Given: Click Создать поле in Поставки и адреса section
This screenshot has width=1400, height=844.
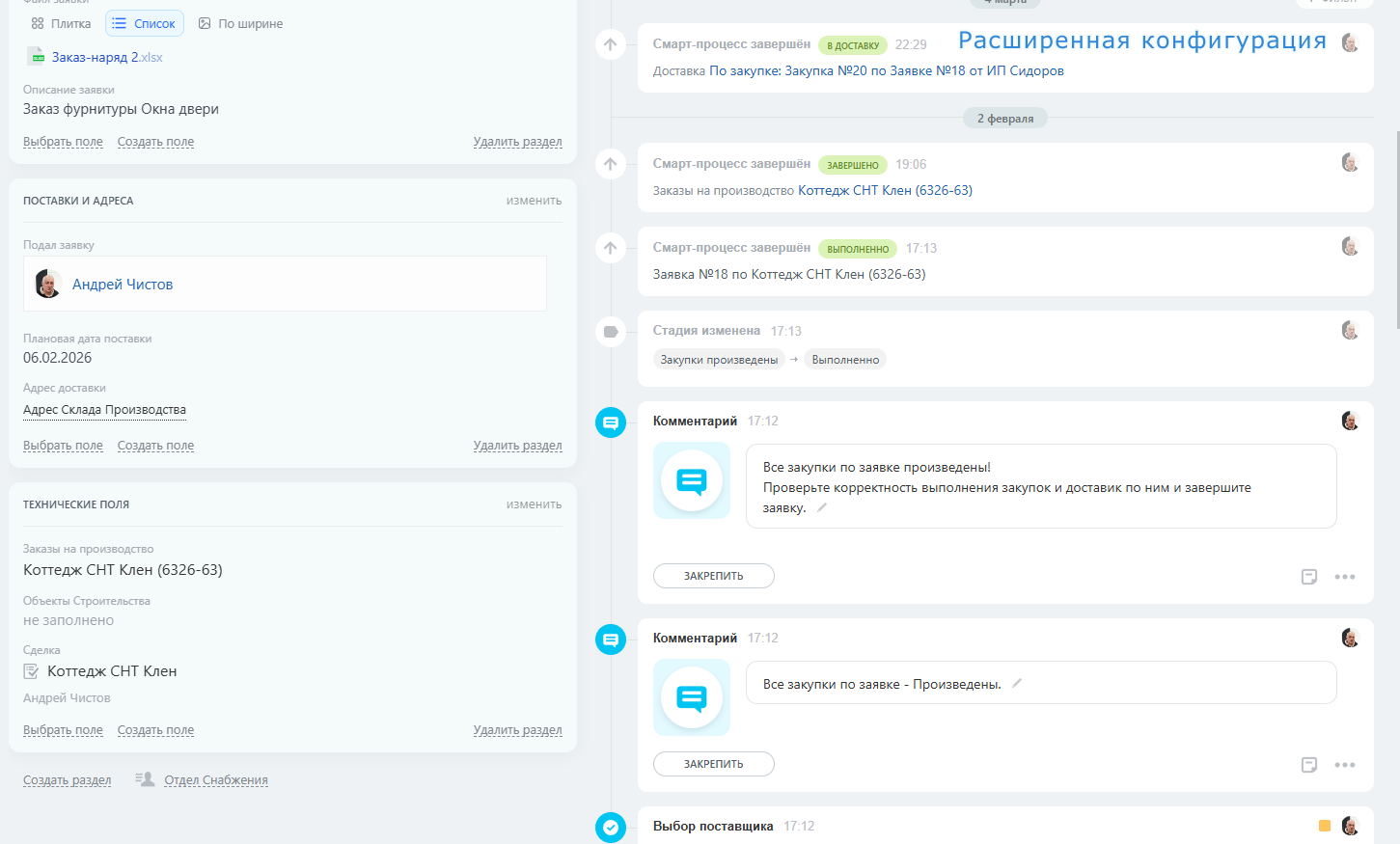Looking at the screenshot, I should pyautogui.click(x=155, y=446).
